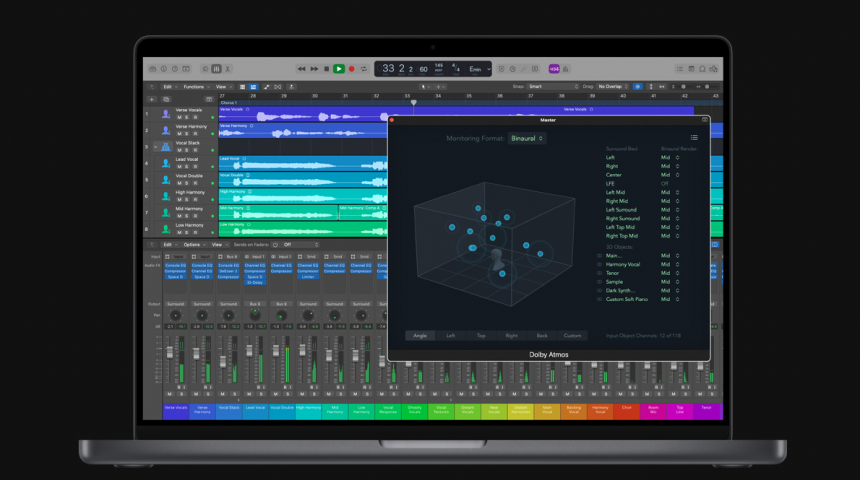Image resolution: width=860 pixels, height=480 pixels.
Task: Select the Custom view tab in Dolby Atmos
Action: [x=572, y=336]
